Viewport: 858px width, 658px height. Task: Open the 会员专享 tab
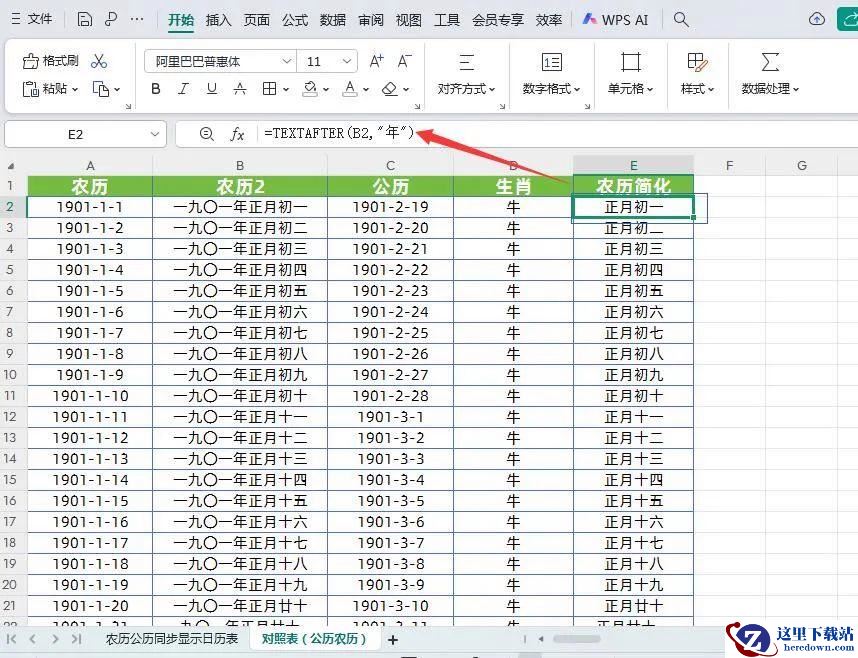coord(497,20)
